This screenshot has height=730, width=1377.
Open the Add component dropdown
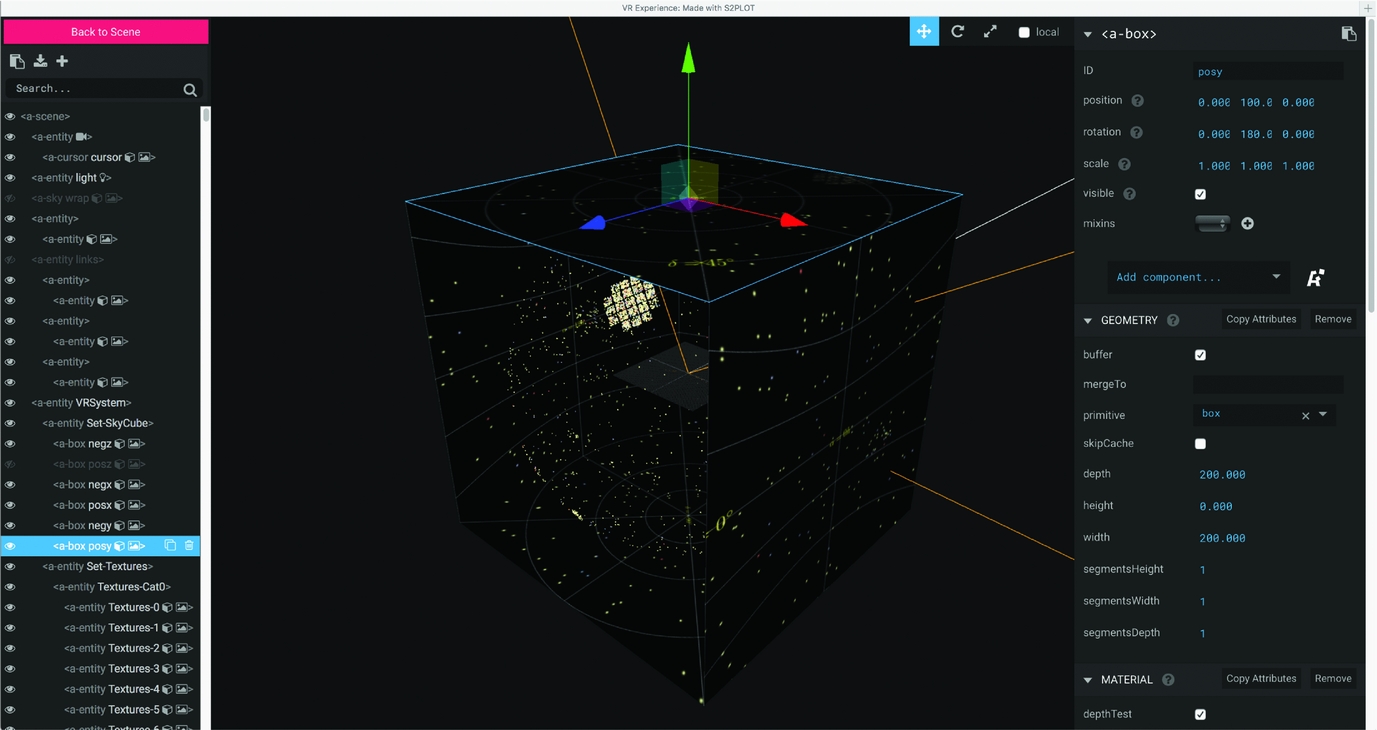pyautogui.click(x=1196, y=277)
